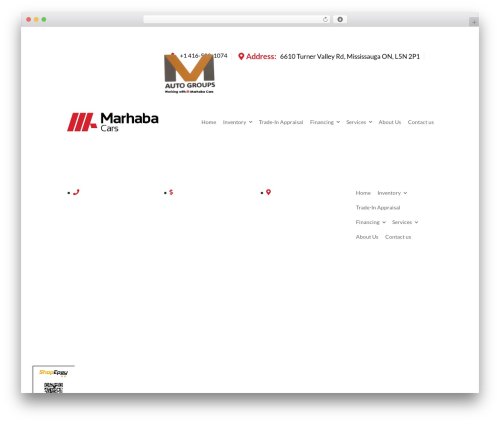
Task: Click the yellow minimize window button
Action: (36, 19)
